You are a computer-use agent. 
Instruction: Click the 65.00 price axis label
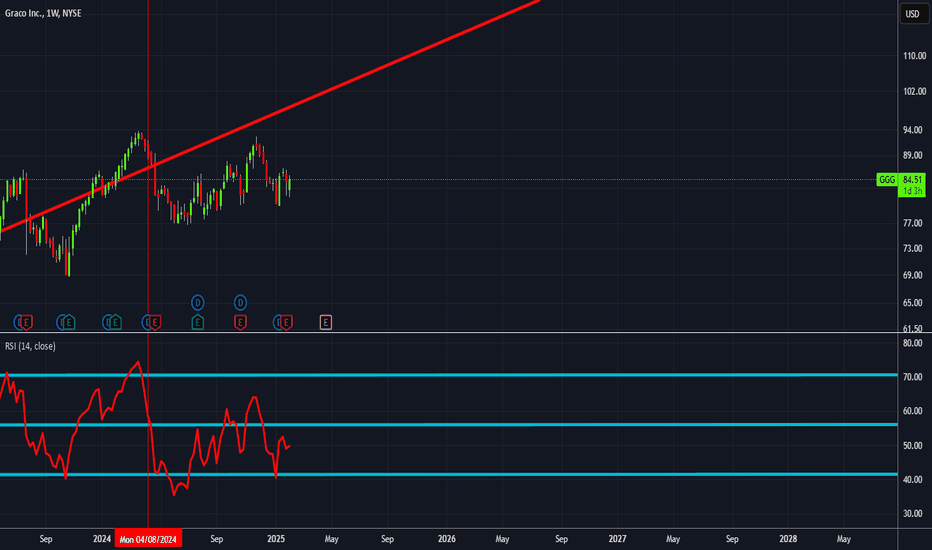coord(912,303)
